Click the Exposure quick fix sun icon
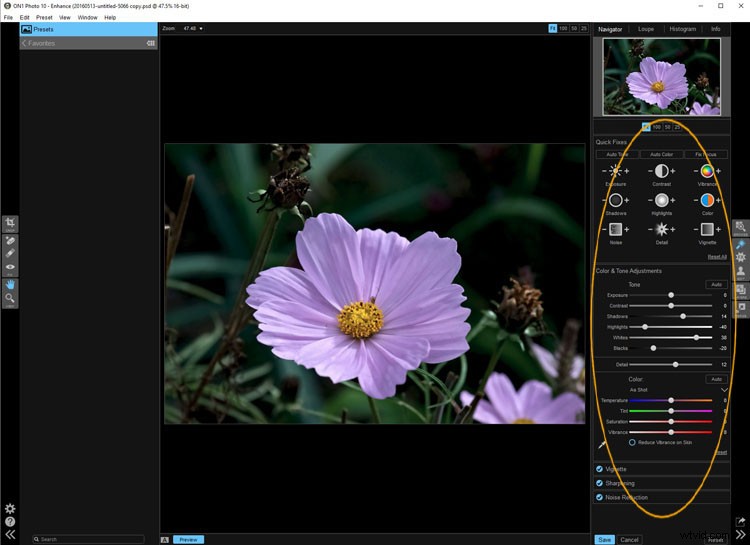Image resolution: width=750 pixels, height=545 pixels. (616, 171)
